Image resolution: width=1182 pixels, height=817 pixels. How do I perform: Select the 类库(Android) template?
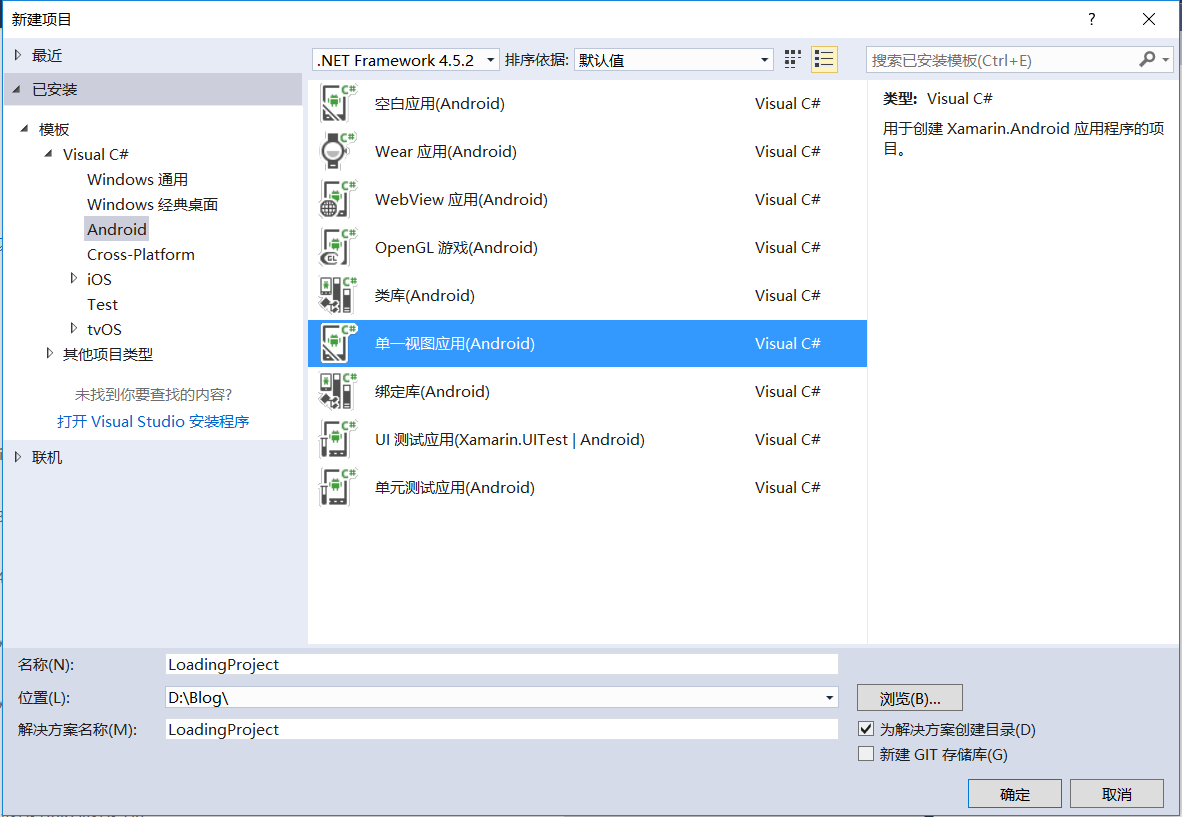[x=587, y=295]
